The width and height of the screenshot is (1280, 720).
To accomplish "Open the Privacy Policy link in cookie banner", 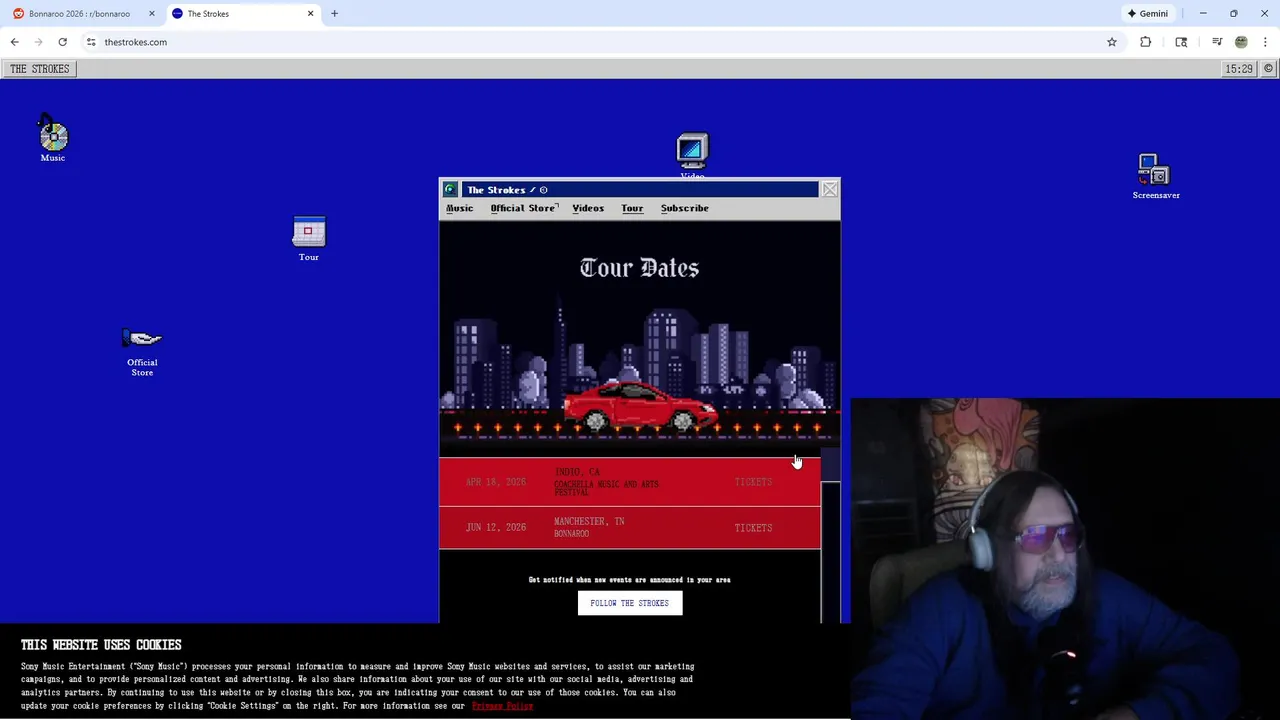I will [x=502, y=706].
